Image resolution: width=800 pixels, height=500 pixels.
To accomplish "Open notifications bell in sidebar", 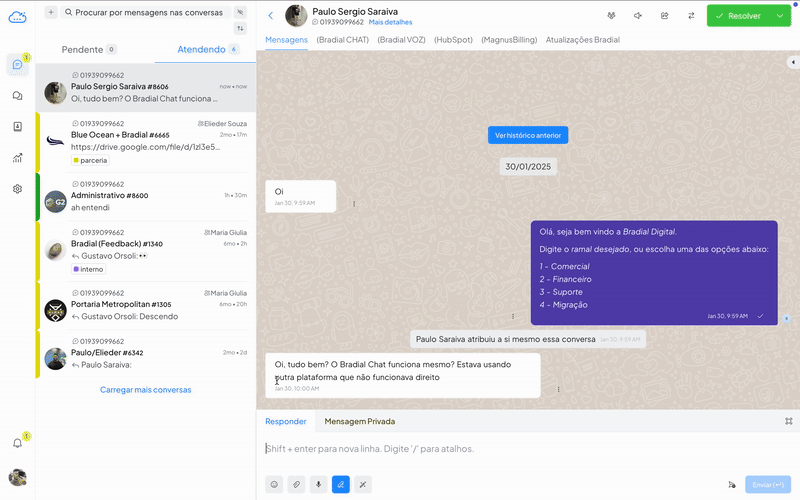I will 17,442.
